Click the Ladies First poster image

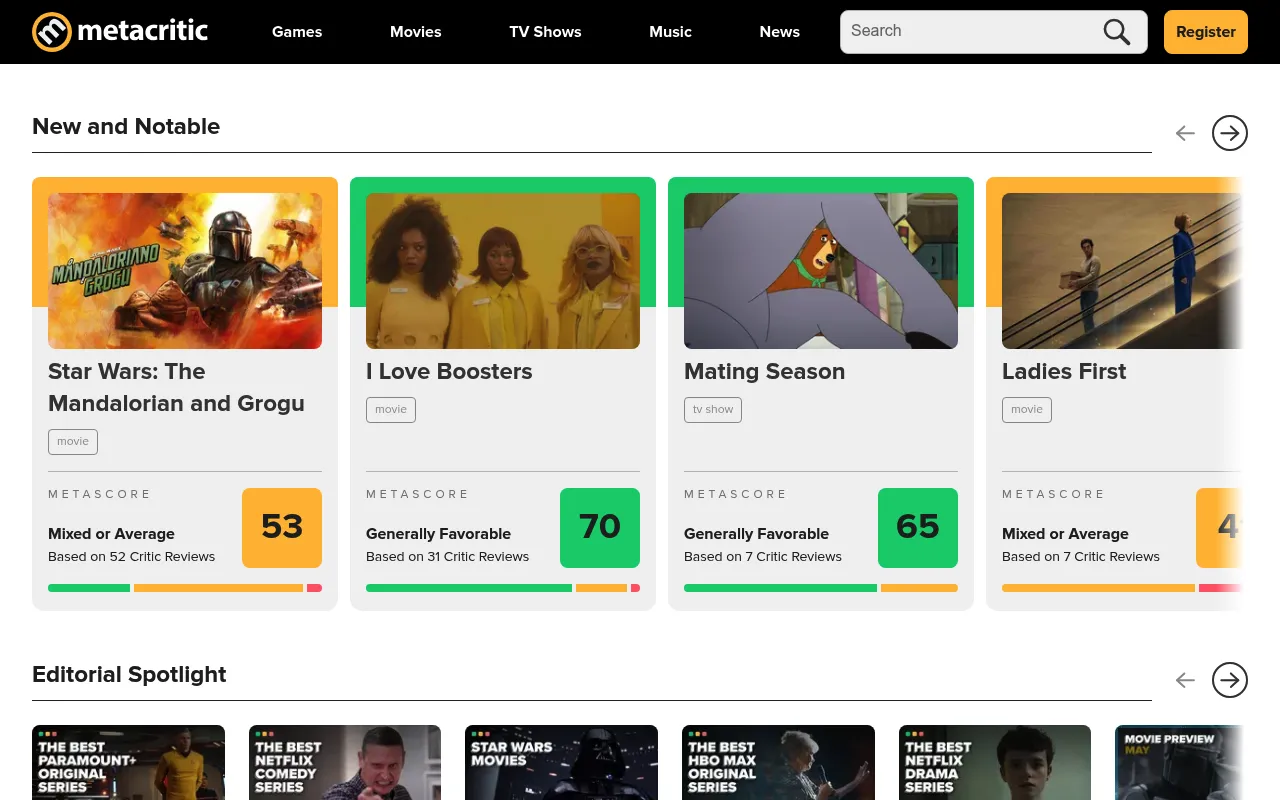click(1122, 271)
